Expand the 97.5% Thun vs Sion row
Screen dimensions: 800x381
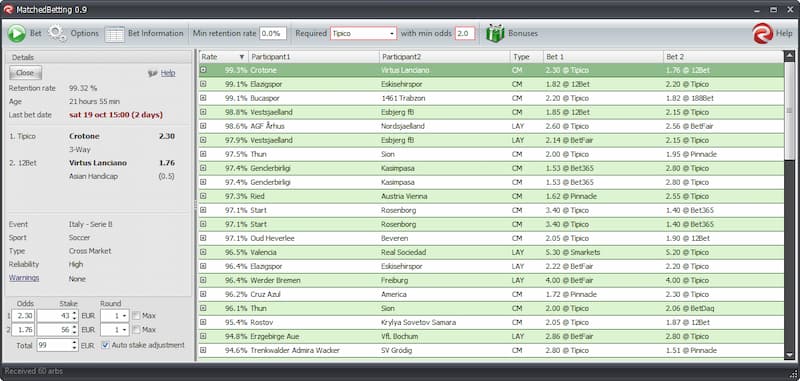coord(203,154)
